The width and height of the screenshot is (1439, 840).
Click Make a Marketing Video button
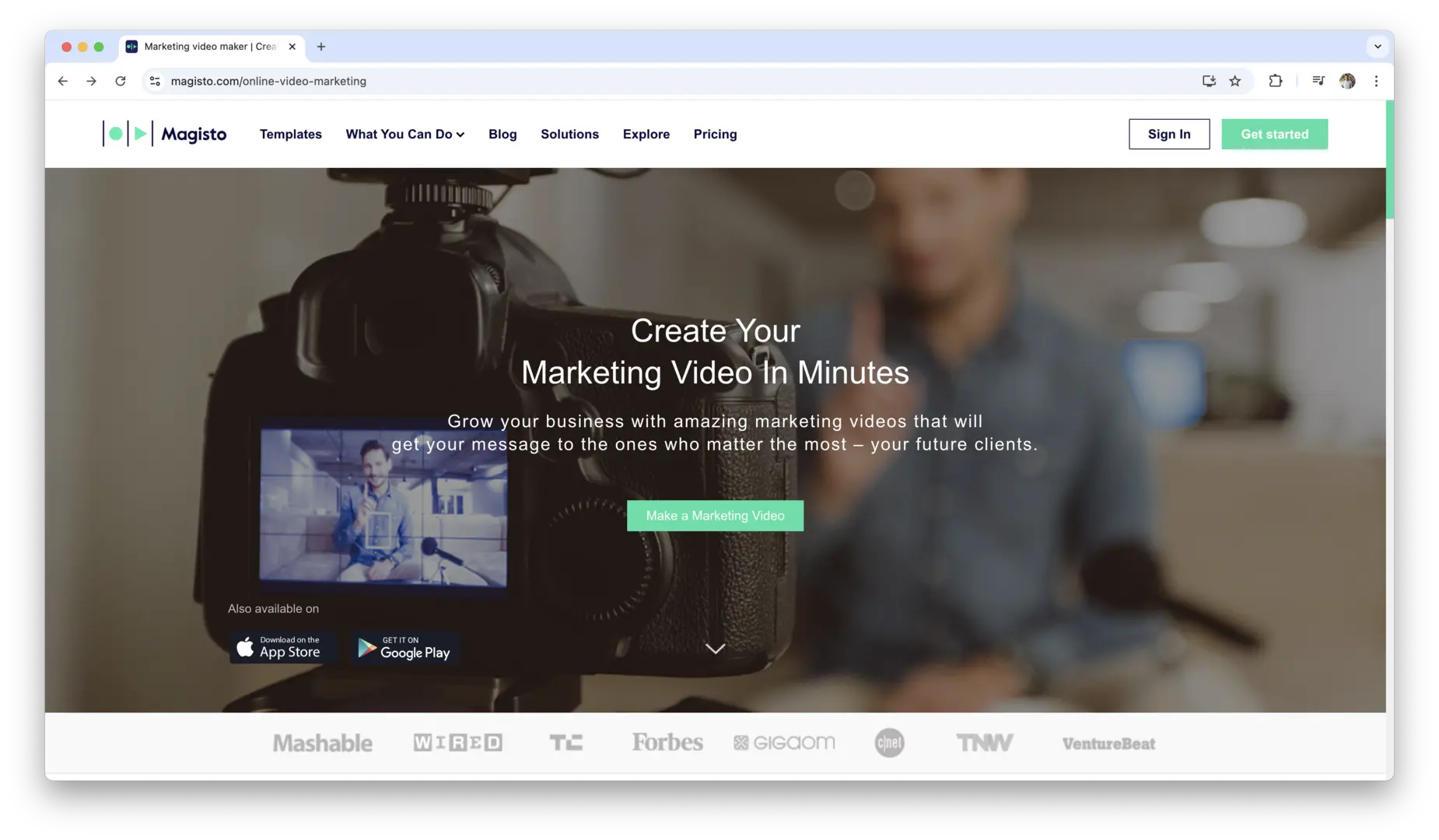[715, 516]
